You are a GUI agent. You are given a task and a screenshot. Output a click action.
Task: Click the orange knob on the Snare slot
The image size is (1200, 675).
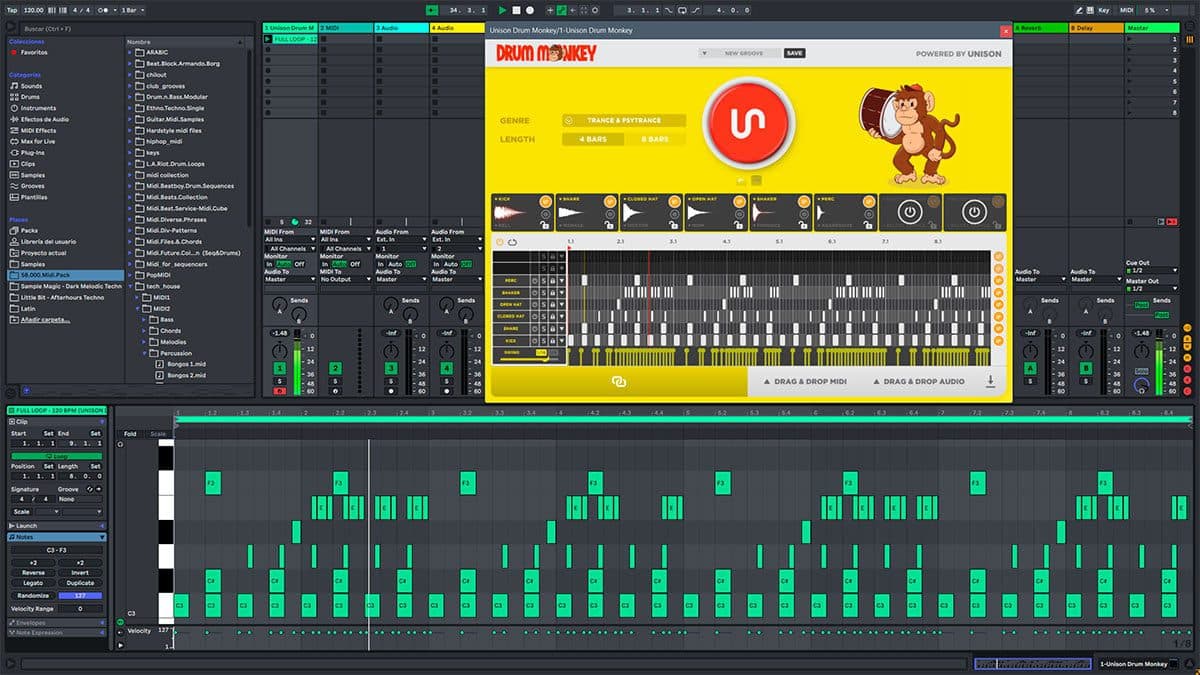pyautogui.click(x=610, y=201)
